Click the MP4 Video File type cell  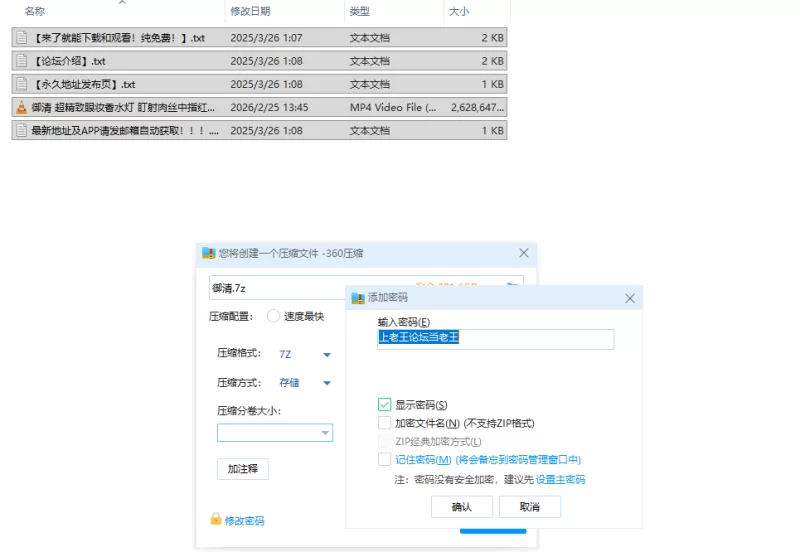pyautogui.click(x=393, y=107)
